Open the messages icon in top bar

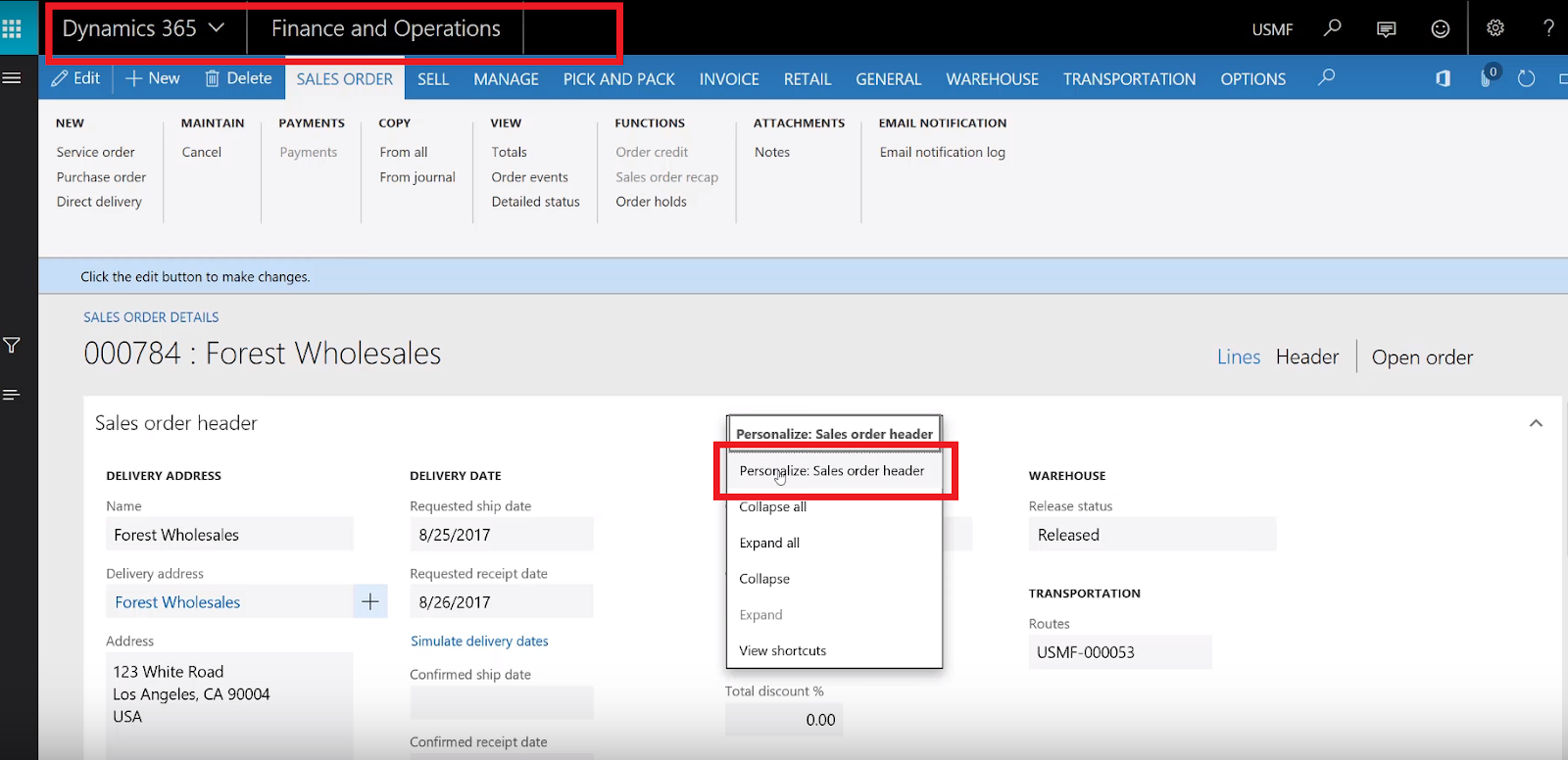pos(1386,29)
